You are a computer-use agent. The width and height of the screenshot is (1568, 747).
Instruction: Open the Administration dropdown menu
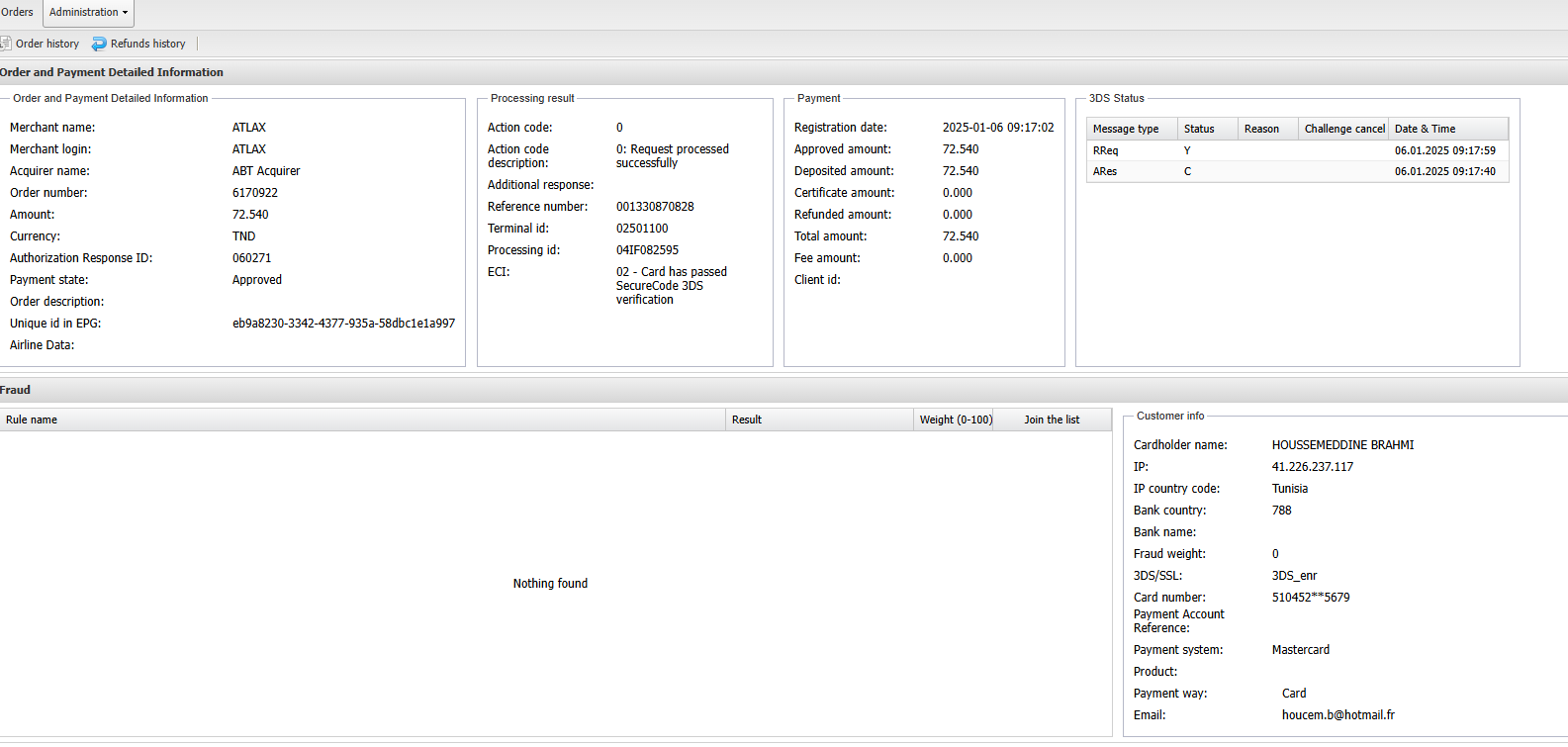(x=88, y=13)
